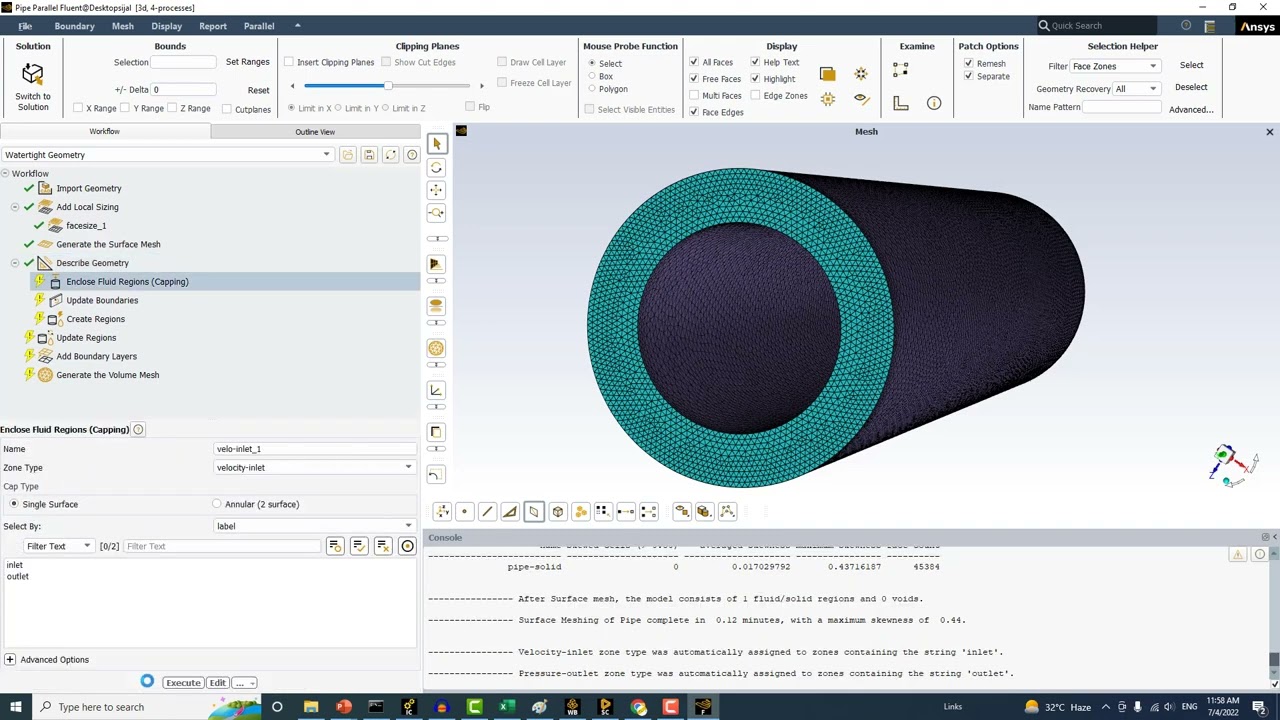The image size is (1280, 720).
Task: Click the L-shaped measure icon in Examine
Action: coord(901,103)
